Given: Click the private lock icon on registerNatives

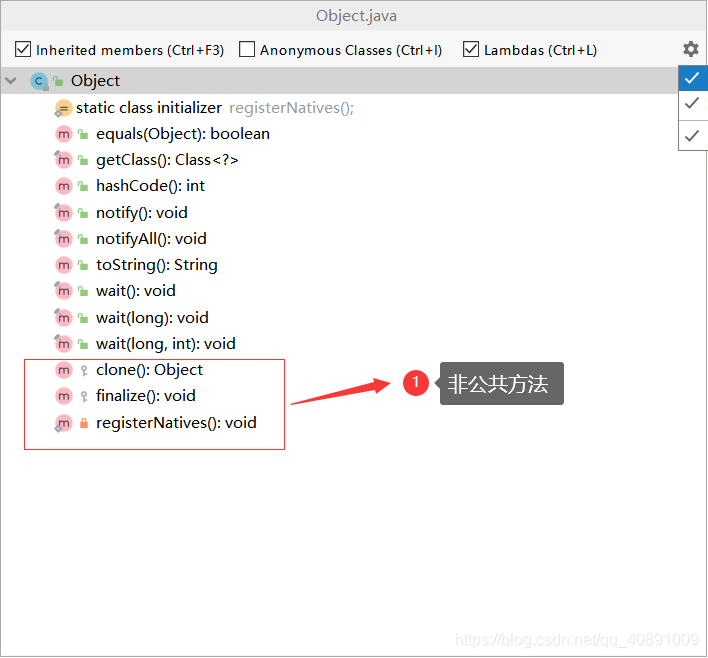Looking at the screenshot, I should [x=84, y=423].
